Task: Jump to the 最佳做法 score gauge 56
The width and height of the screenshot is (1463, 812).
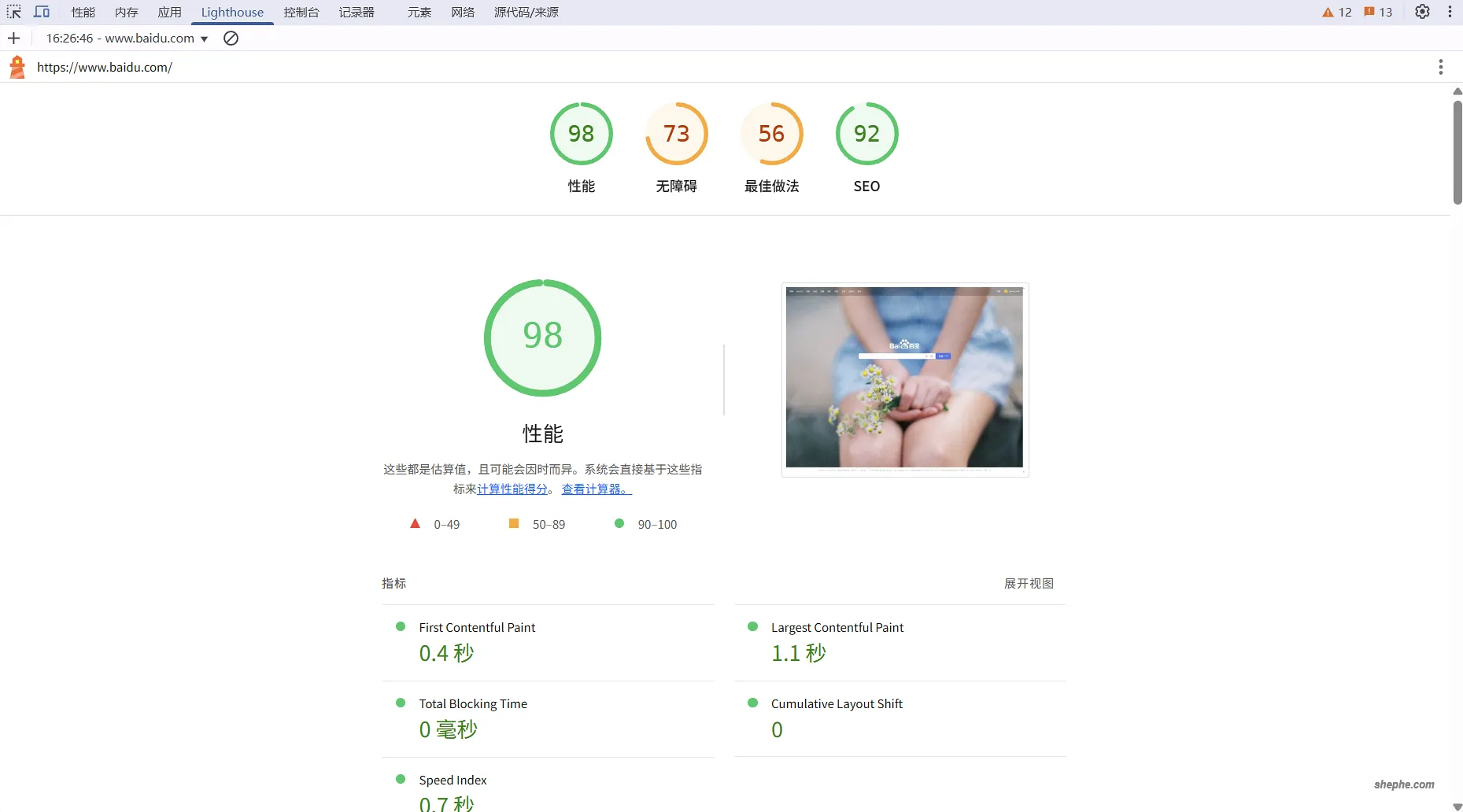Action: [771, 134]
